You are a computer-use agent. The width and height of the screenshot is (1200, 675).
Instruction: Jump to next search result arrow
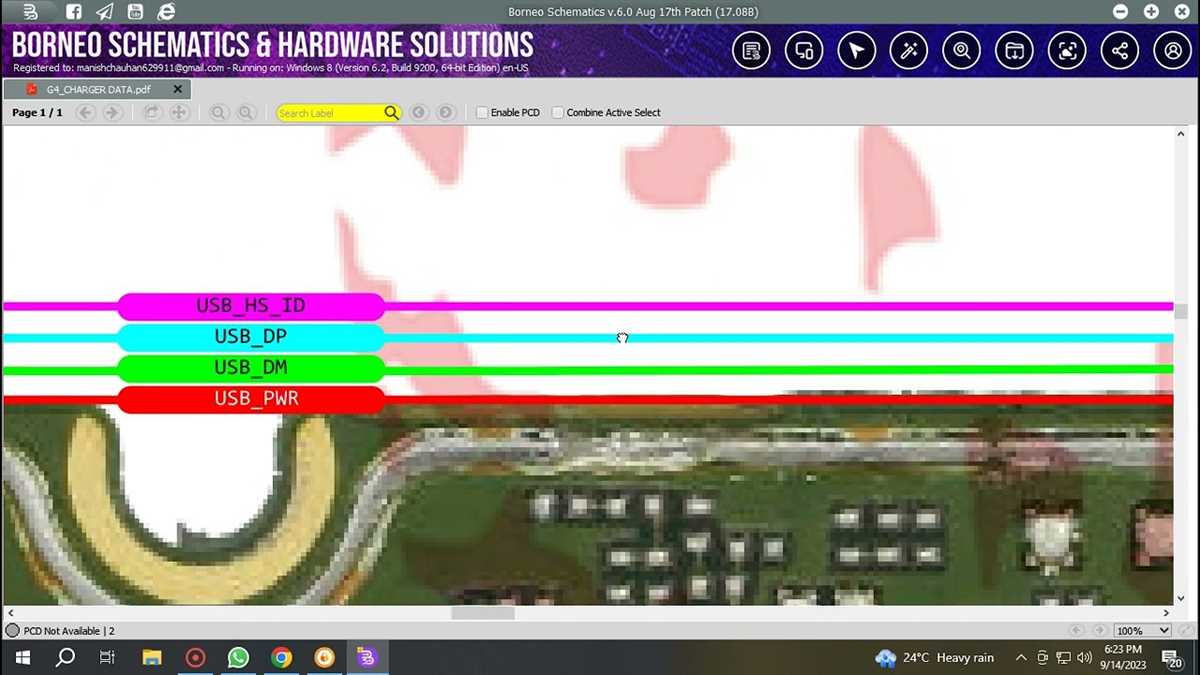click(x=446, y=113)
